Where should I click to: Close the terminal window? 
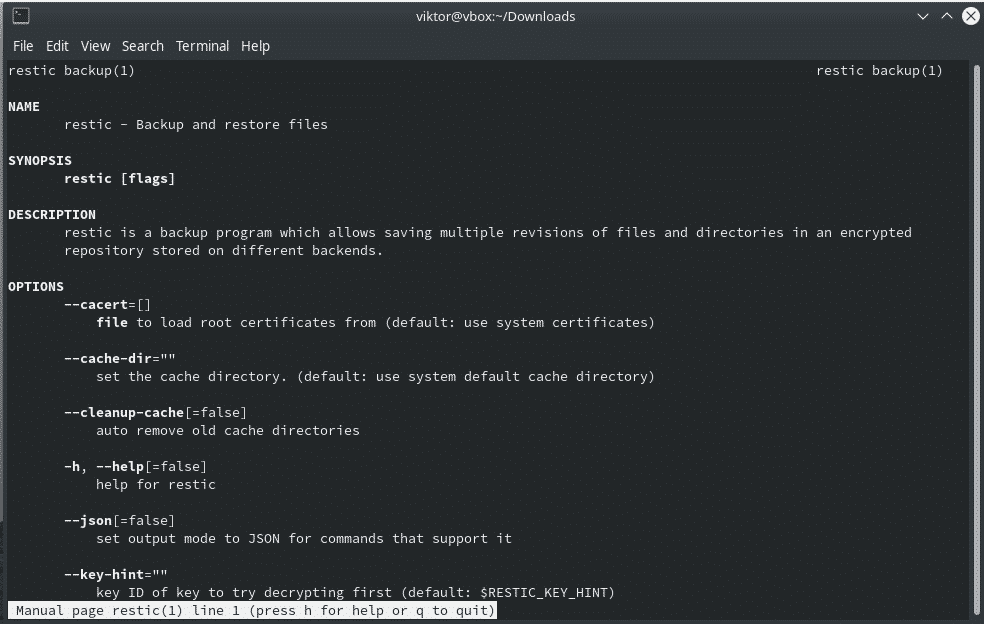970,16
